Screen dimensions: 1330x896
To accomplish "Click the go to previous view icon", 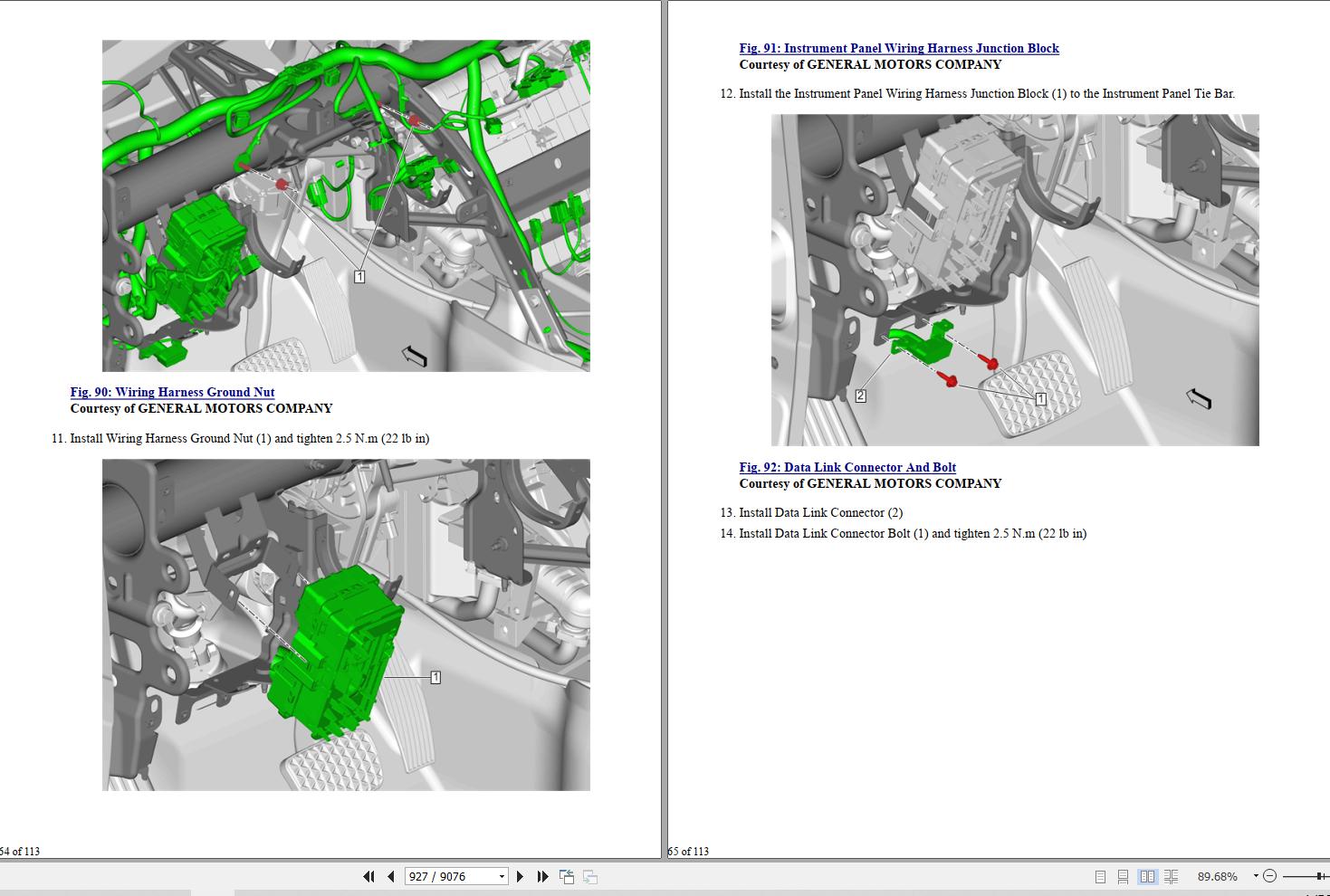I will coord(567,876).
